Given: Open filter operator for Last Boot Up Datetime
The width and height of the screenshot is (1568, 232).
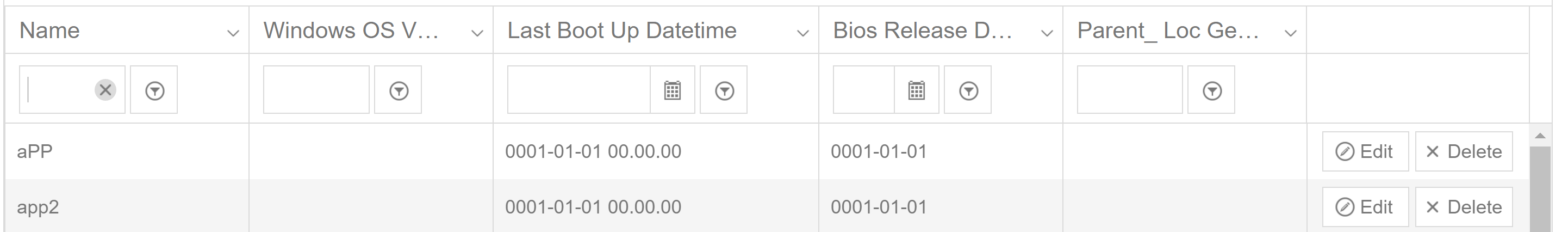Looking at the screenshot, I should 724,90.
